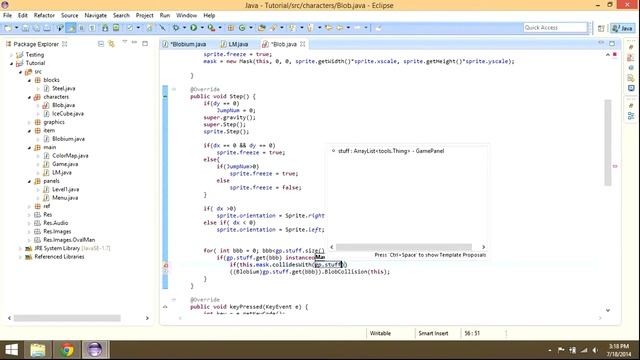Image resolution: width=640 pixels, height=360 pixels.
Task: Open ColorMap.java in Package Explorer
Action: (x=70, y=156)
